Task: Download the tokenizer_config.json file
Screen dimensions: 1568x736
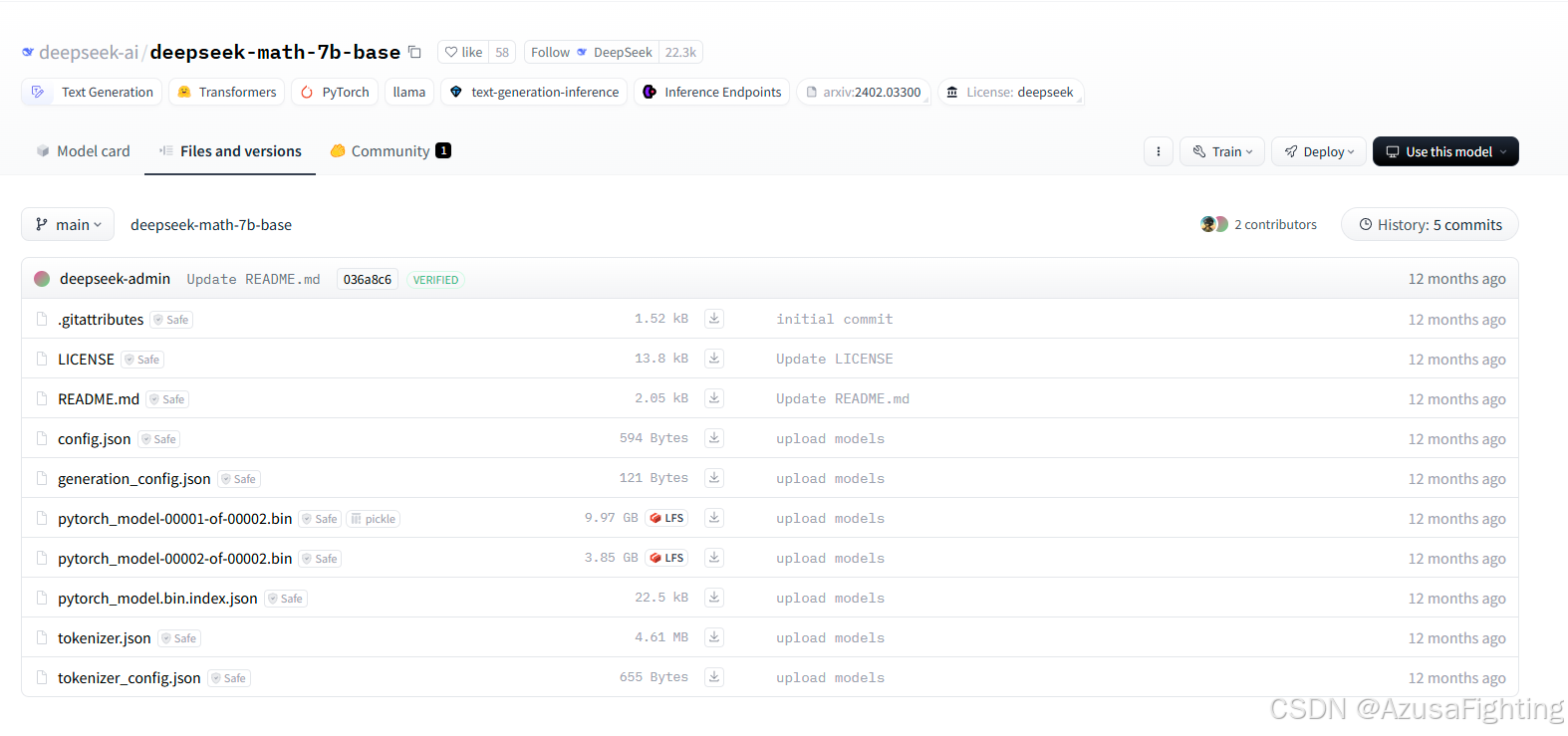Action: coord(714,677)
